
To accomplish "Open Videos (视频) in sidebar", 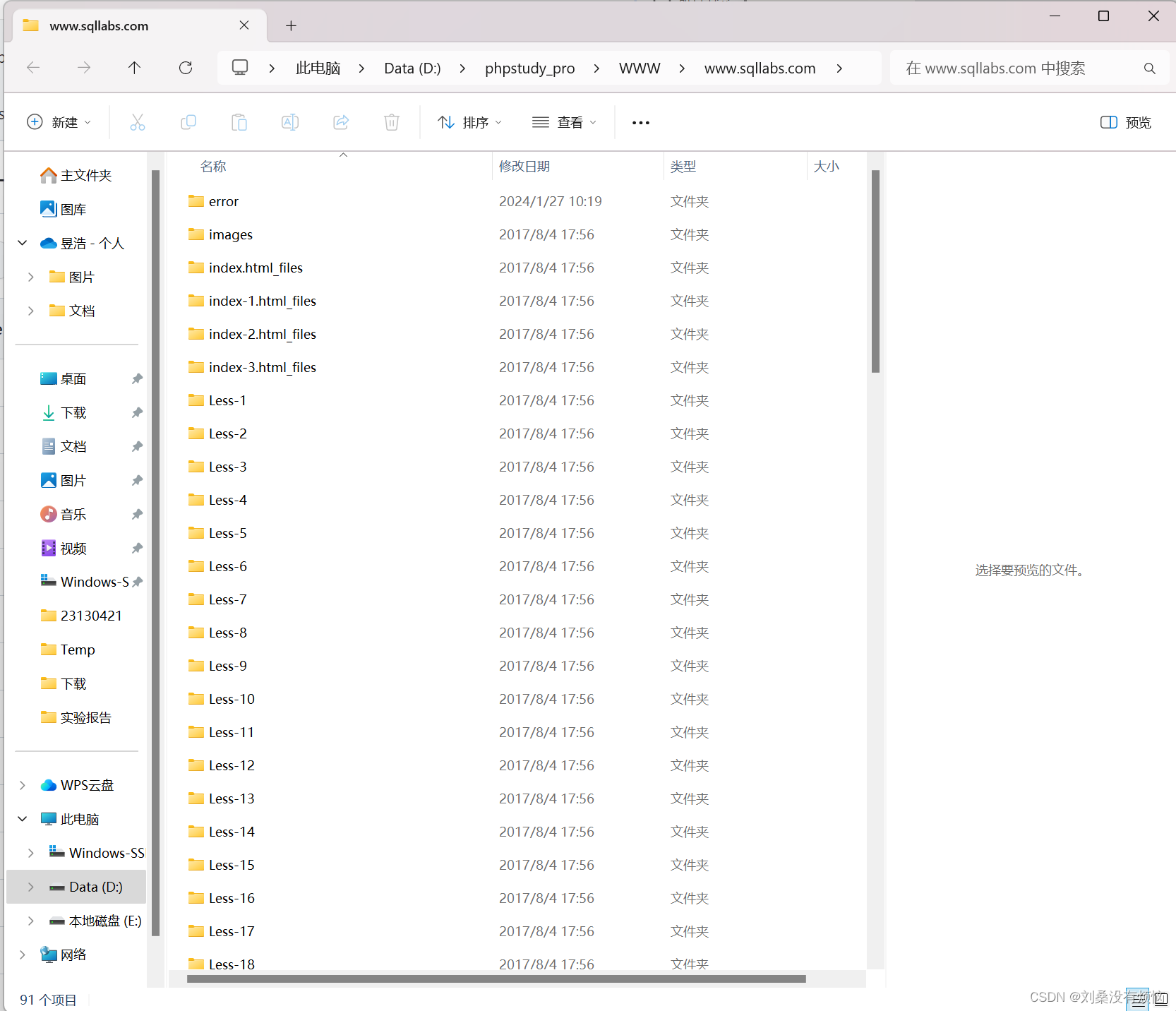I will click(x=64, y=548).
